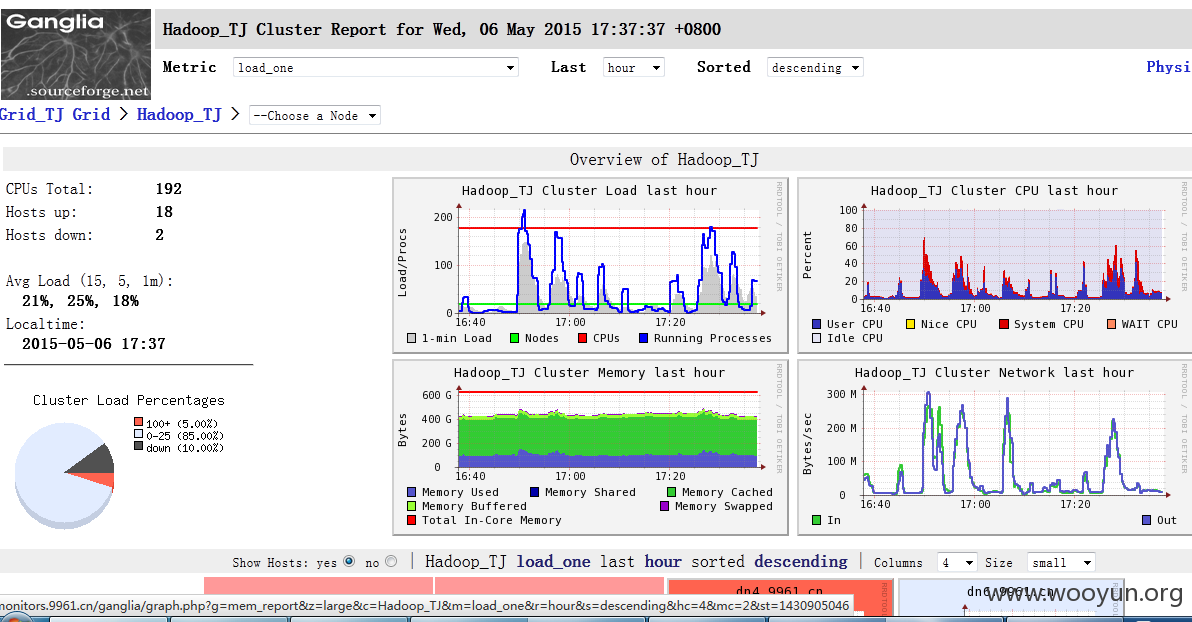Click the Overview of Hadoop_TJ heading
This screenshot has width=1192, height=622.
point(664,160)
